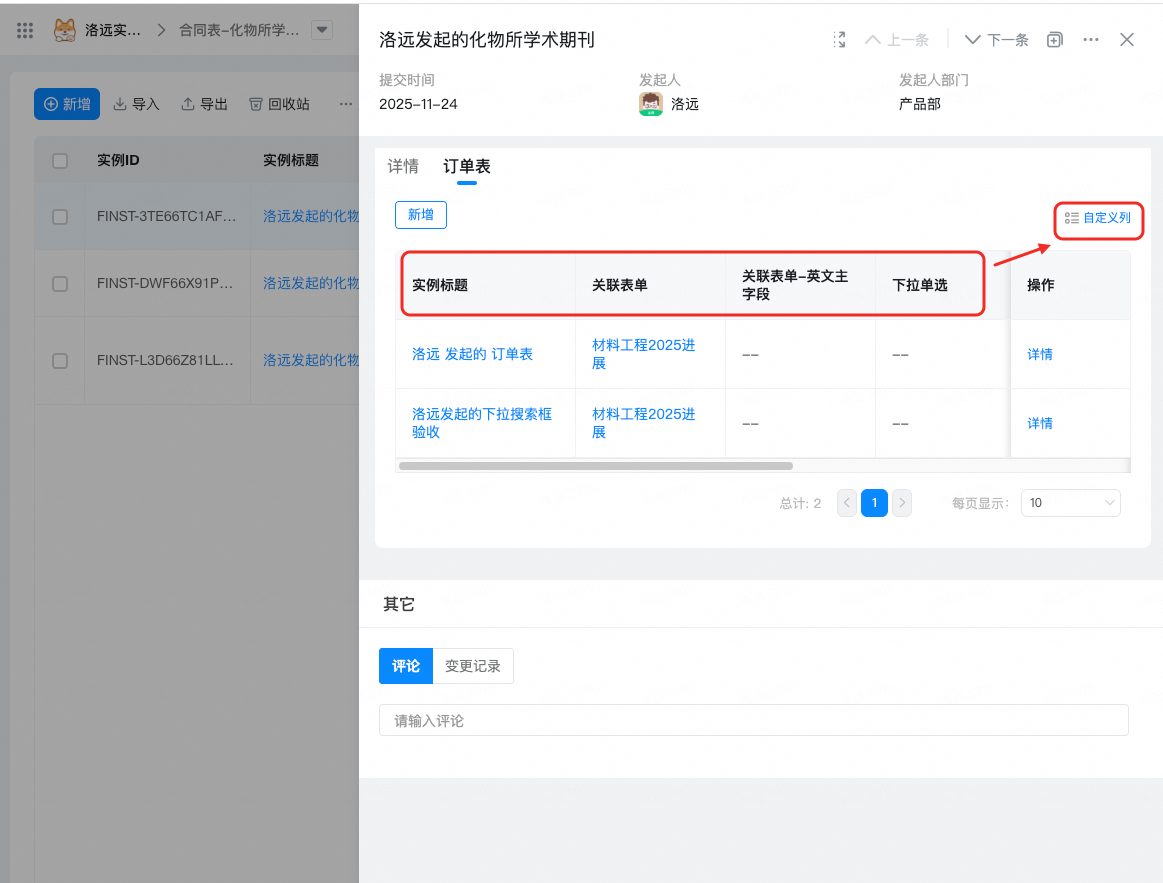Close the detail side panel

pyautogui.click(x=1127, y=40)
